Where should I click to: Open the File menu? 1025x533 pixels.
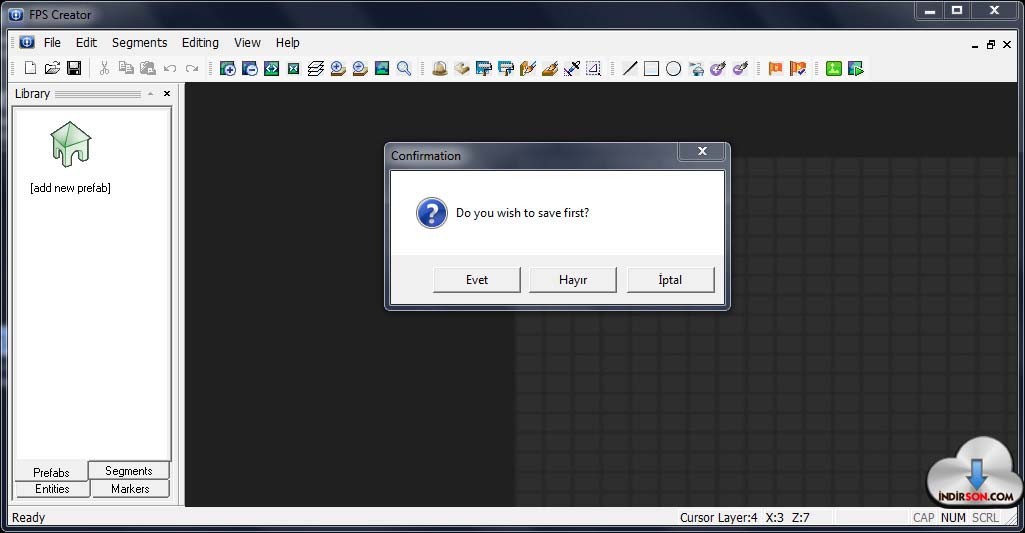52,43
